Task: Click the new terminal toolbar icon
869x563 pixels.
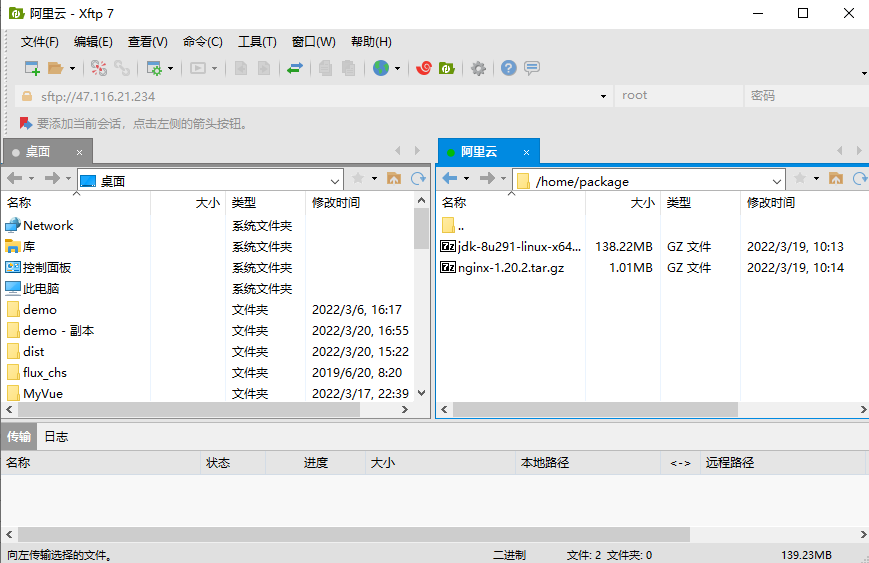Action: click(x=198, y=68)
